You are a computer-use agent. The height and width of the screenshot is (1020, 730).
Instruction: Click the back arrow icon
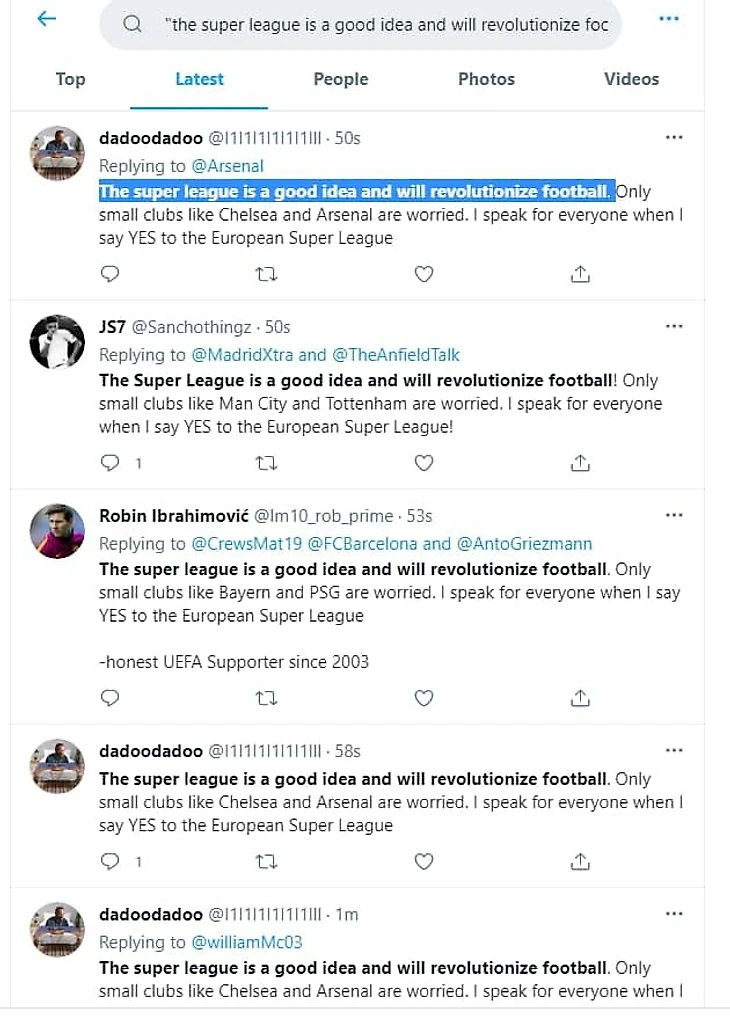(46, 19)
